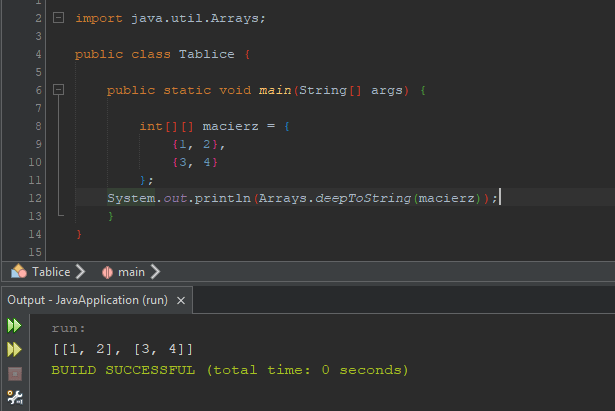Click line number 12 in the gutter
The height and width of the screenshot is (411, 615).
pos(36,198)
